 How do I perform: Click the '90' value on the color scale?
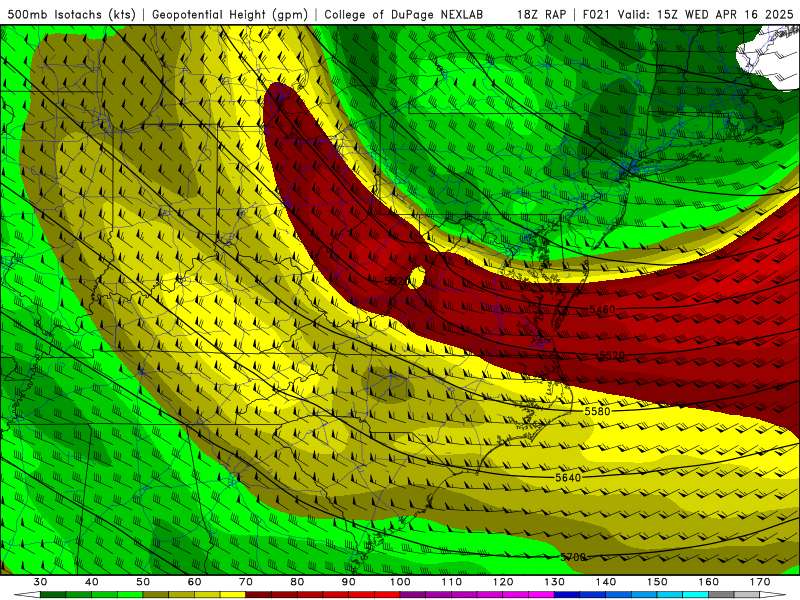coord(348,582)
